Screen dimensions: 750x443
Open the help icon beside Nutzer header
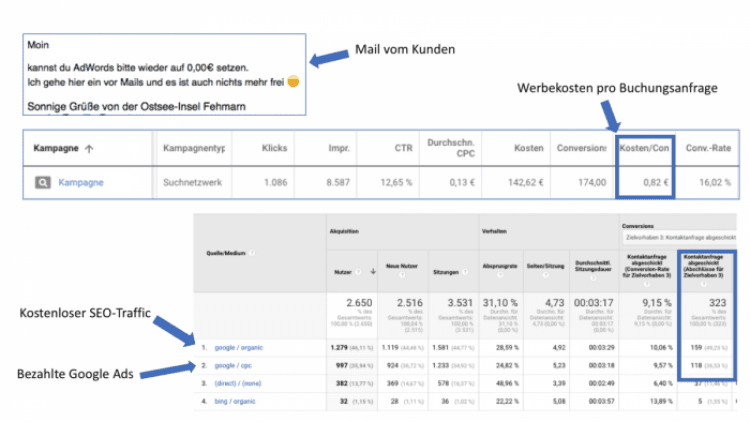[358, 272]
